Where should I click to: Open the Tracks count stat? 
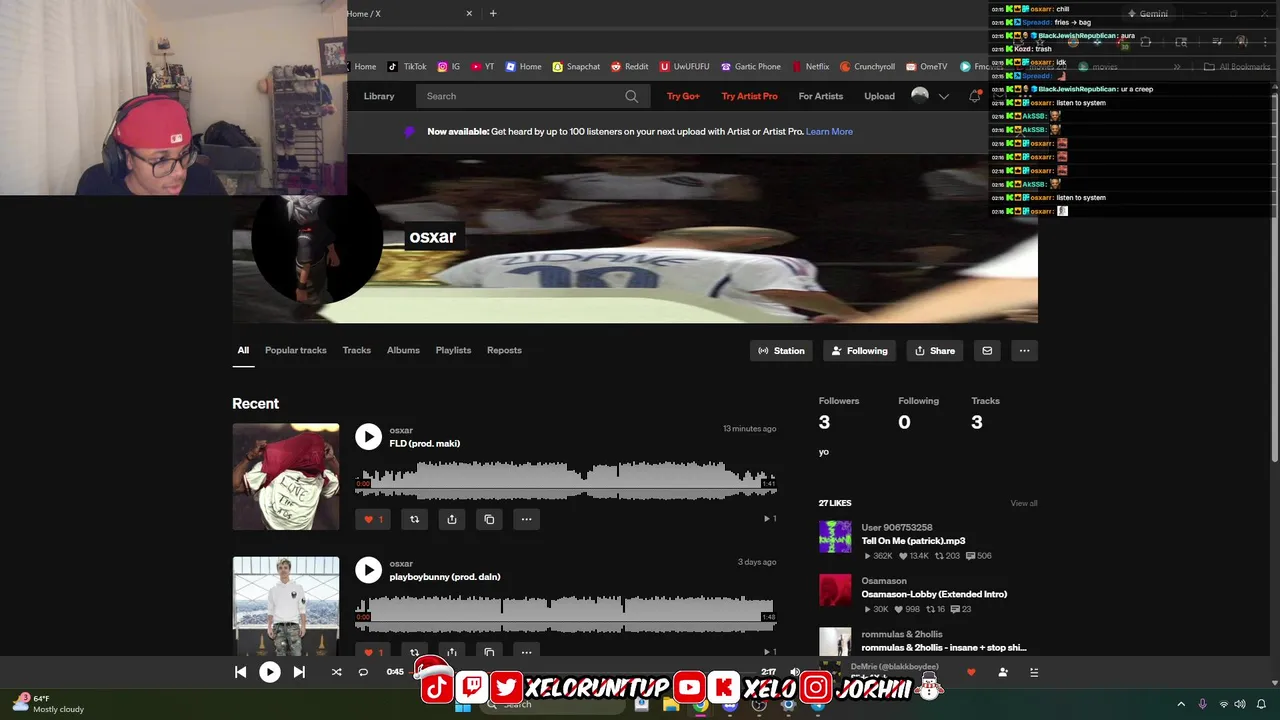(x=985, y=413)
